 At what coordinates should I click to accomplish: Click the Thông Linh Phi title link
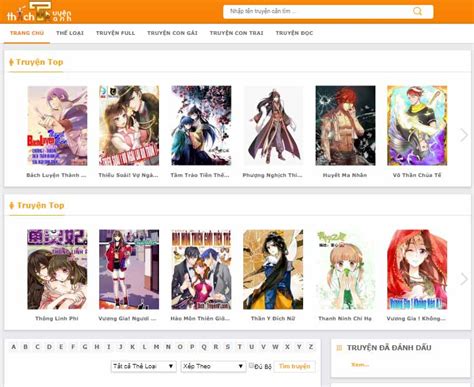coord(57,318)
